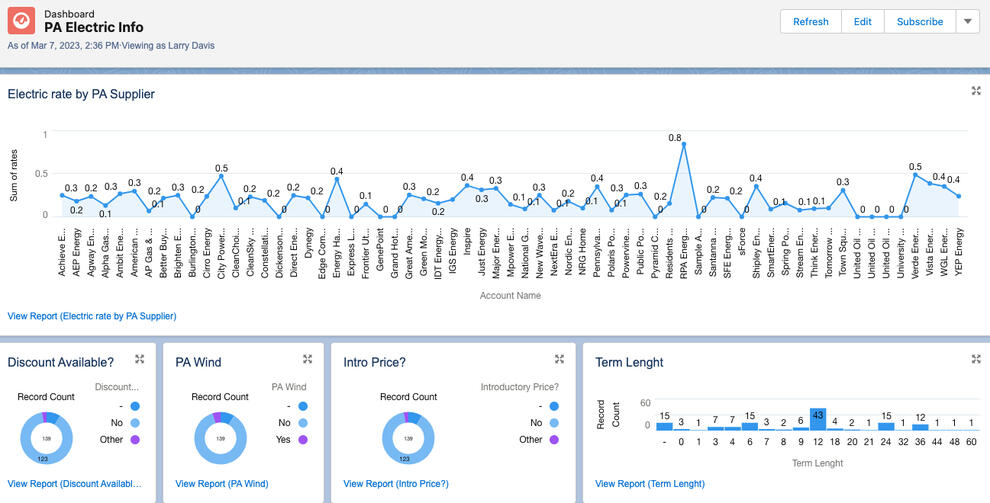This screenshot has height=503, width=990.
Task: Click the purple Yes swatch in PA Wind legend
Action: pyautogui.click(x=302, y=439)
